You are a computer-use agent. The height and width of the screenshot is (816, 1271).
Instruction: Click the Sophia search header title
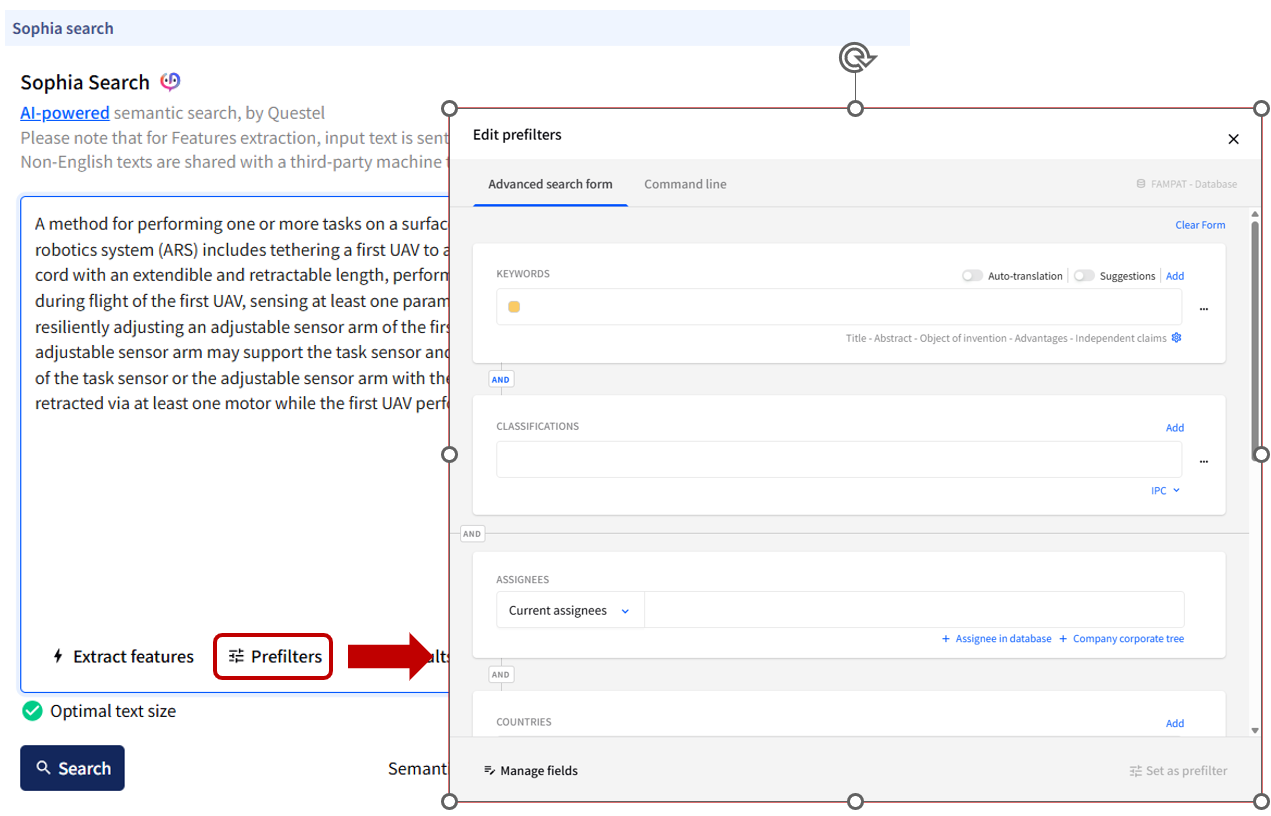[63, 29]
